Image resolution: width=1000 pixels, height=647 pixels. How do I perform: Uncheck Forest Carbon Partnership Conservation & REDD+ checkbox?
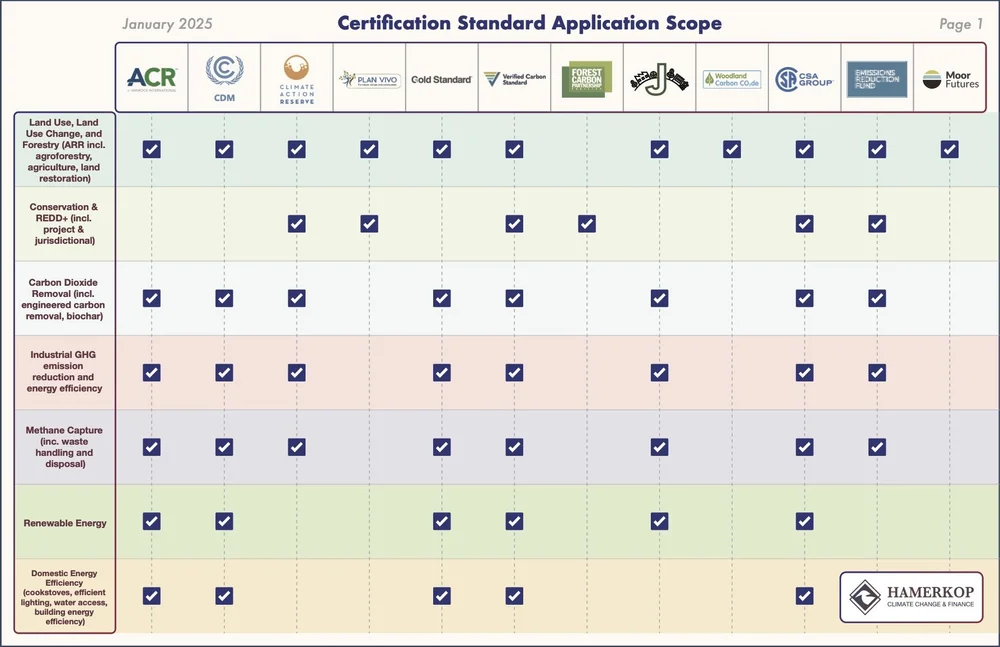pos(587,224)
